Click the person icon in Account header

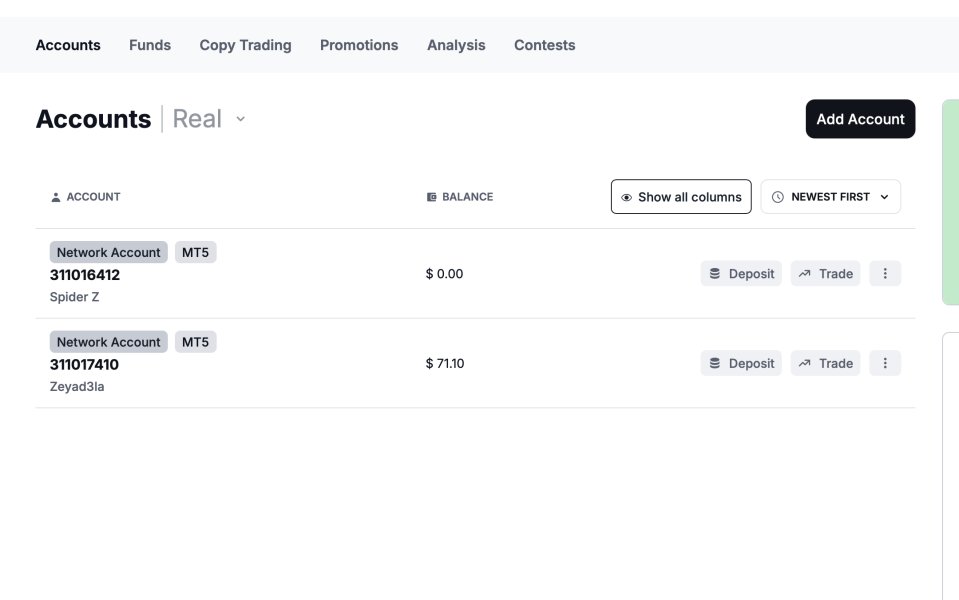click(x=56, y=197)
